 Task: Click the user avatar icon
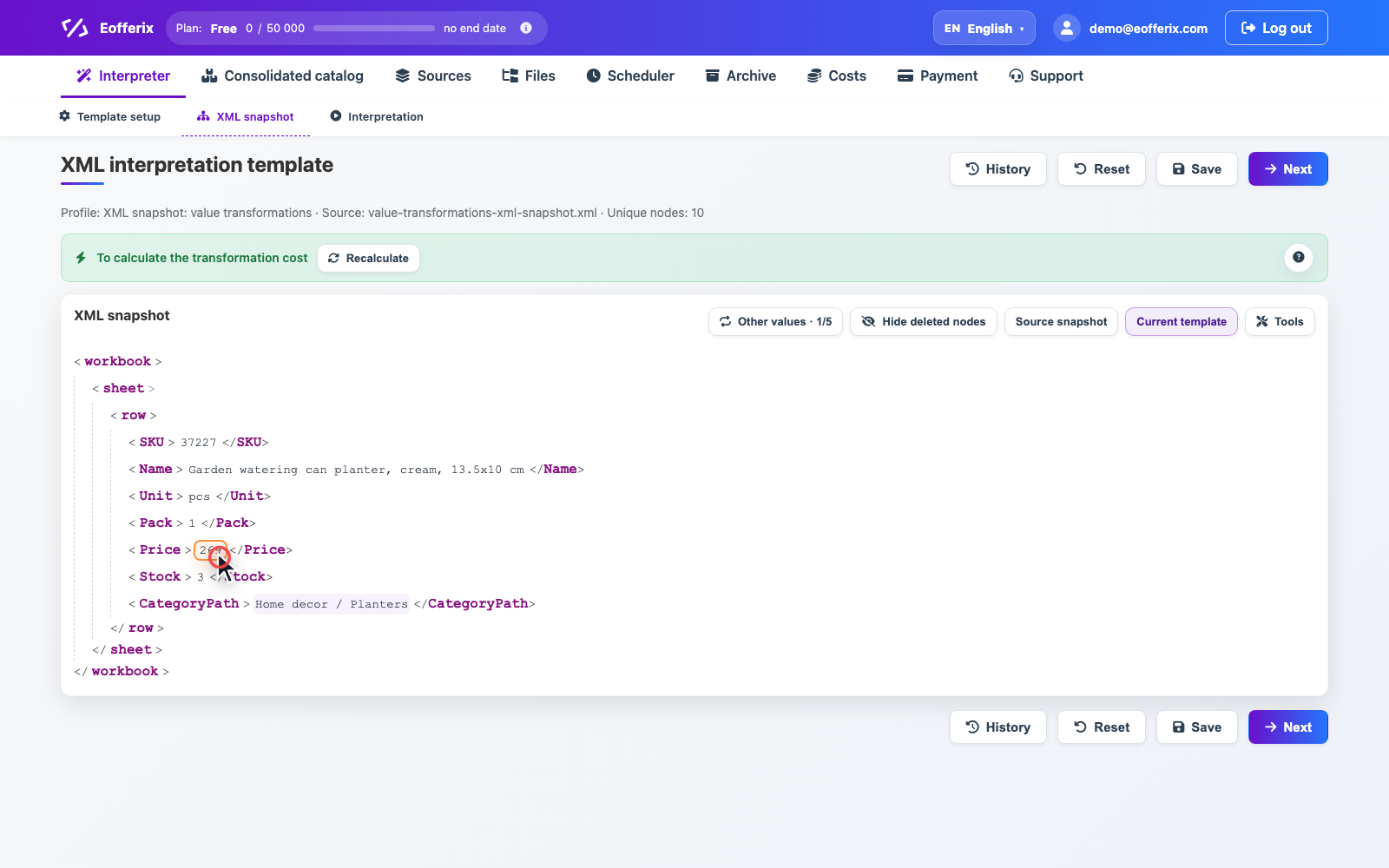point(1067,28)
